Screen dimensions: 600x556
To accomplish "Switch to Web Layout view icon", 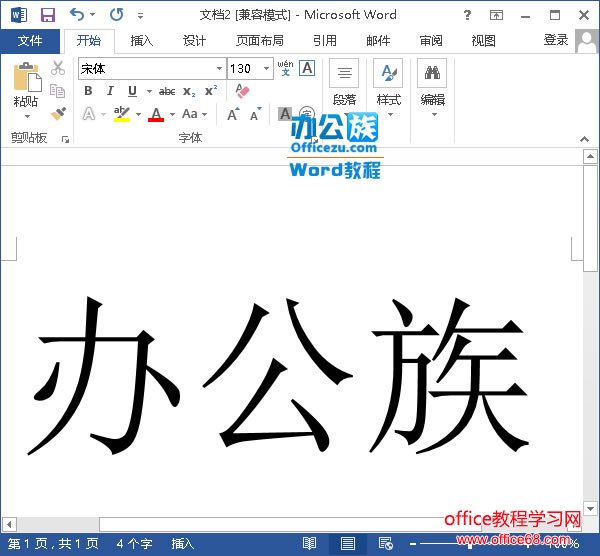I will tap(385, 543).
